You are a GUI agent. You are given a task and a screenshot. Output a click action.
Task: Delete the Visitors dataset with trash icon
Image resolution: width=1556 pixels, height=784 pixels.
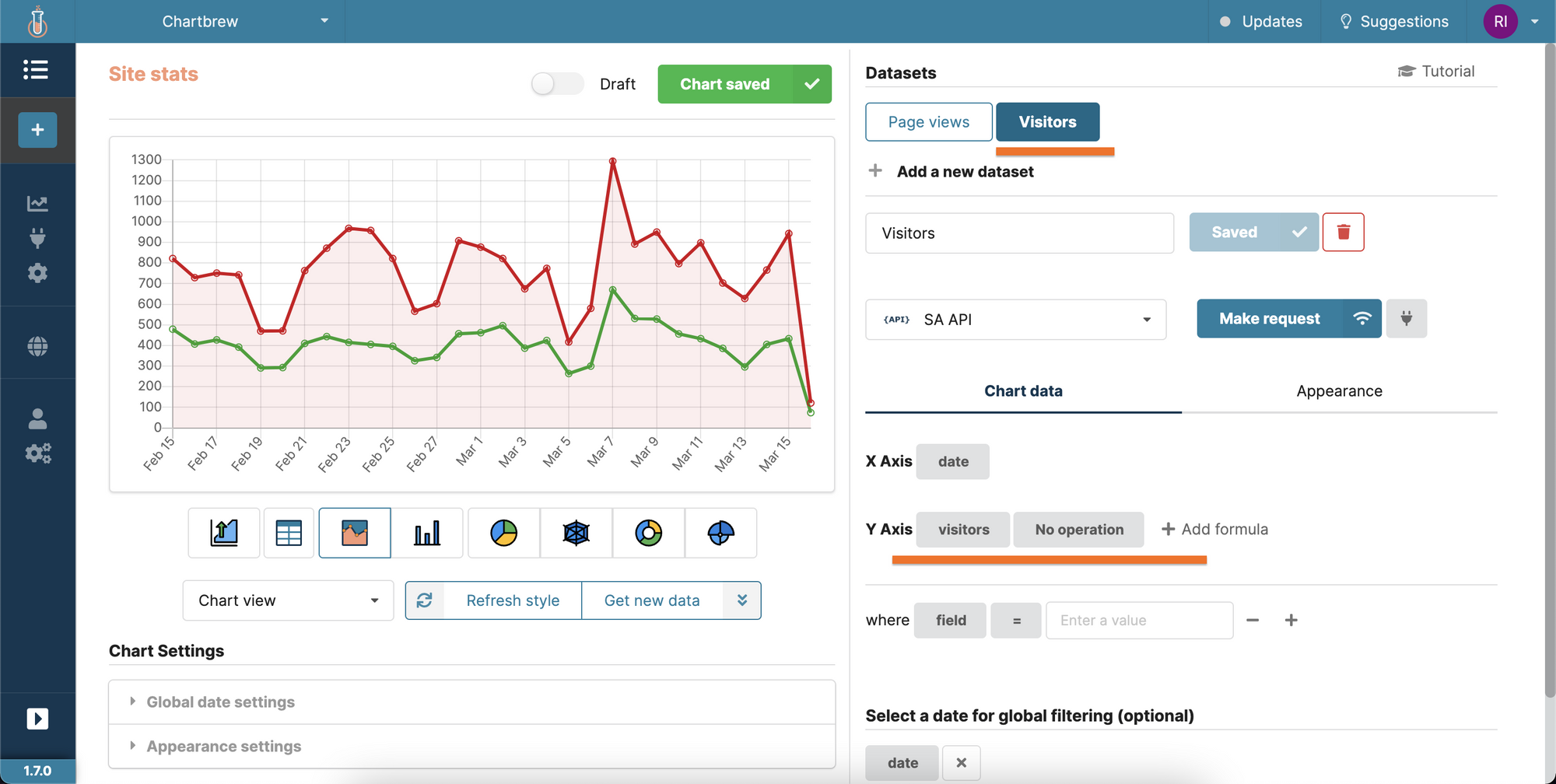pyautogui.click(x=1344, y=232)
